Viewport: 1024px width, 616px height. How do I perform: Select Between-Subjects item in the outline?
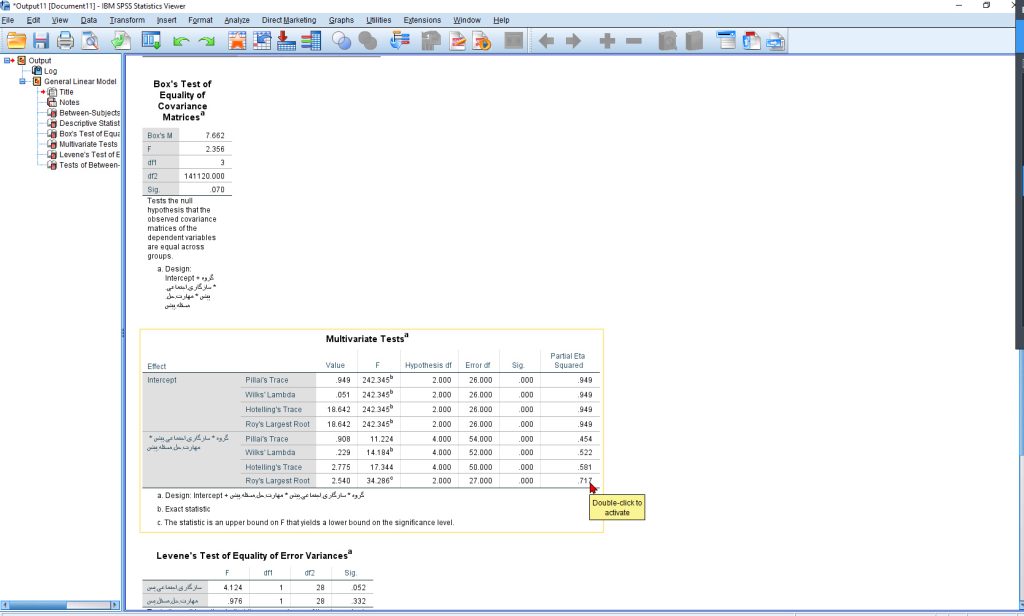point(89,113)
